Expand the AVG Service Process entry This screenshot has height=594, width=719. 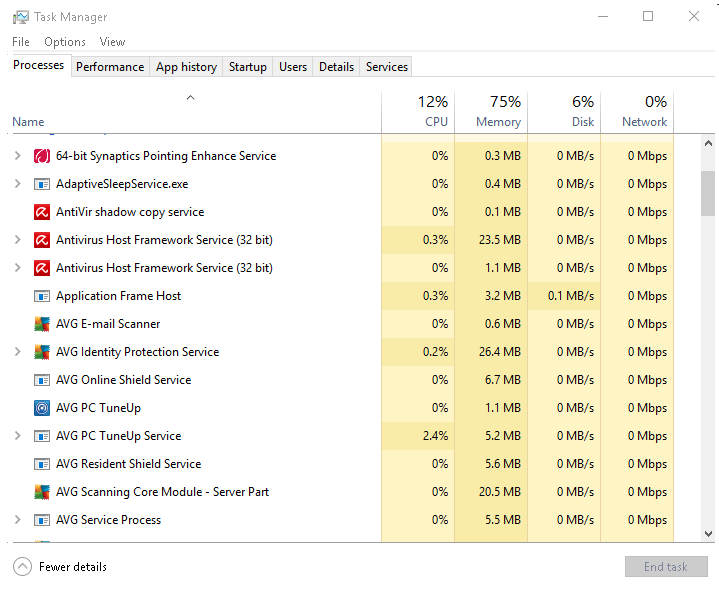coord(17,520)
